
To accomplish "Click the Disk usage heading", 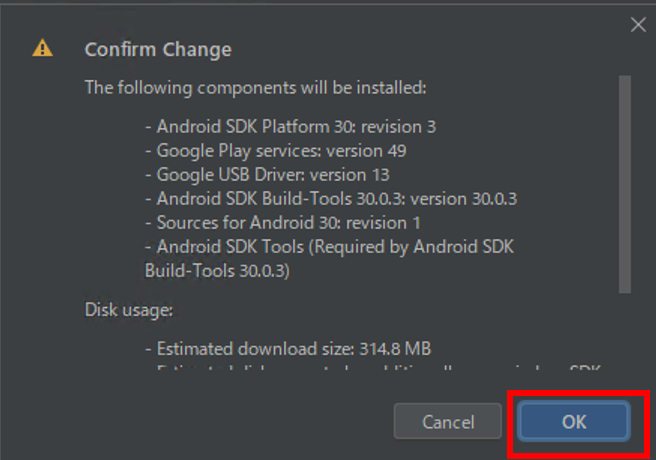I will (129, 310).
